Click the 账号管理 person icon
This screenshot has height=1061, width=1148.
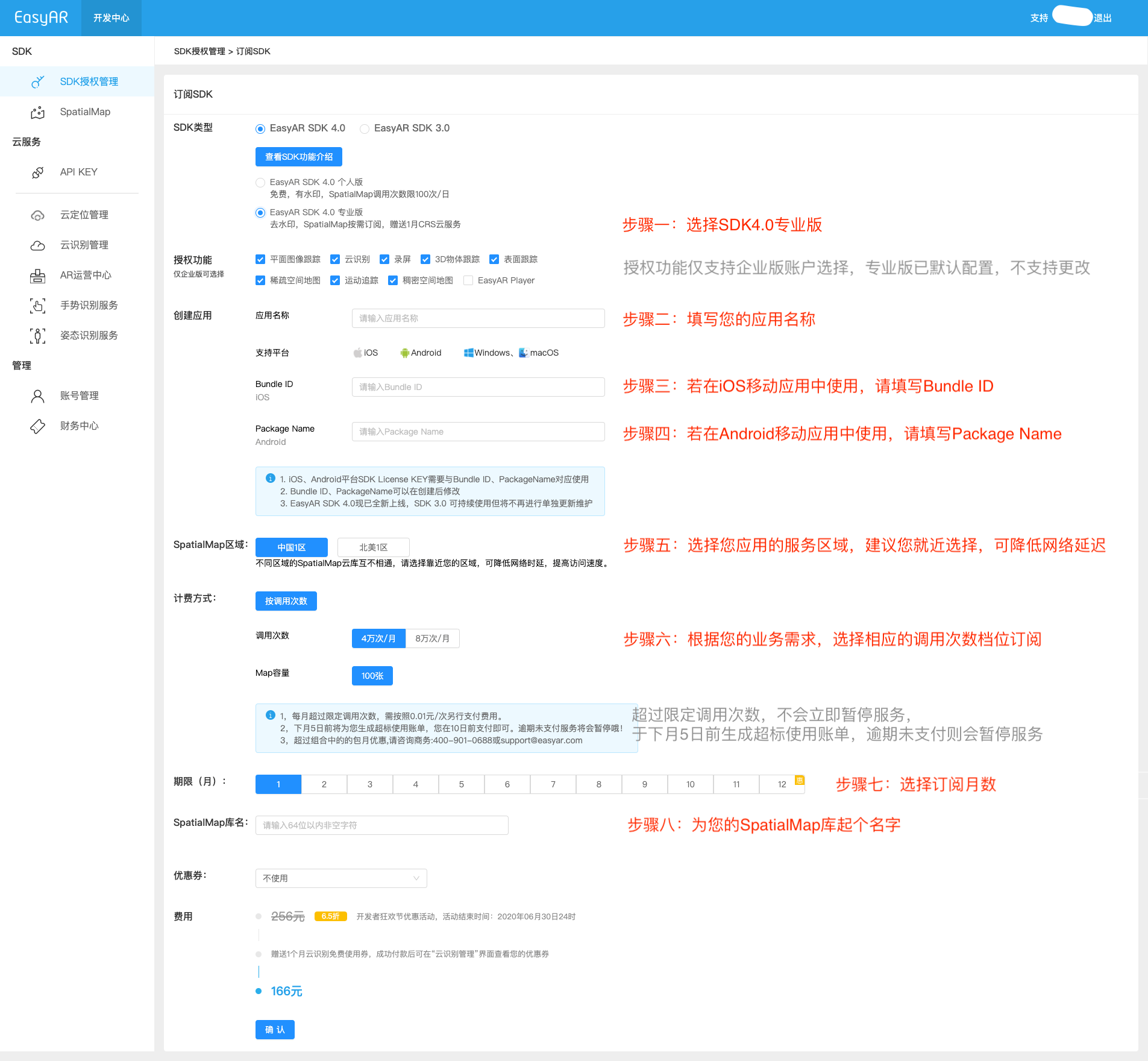pos(37,396)
